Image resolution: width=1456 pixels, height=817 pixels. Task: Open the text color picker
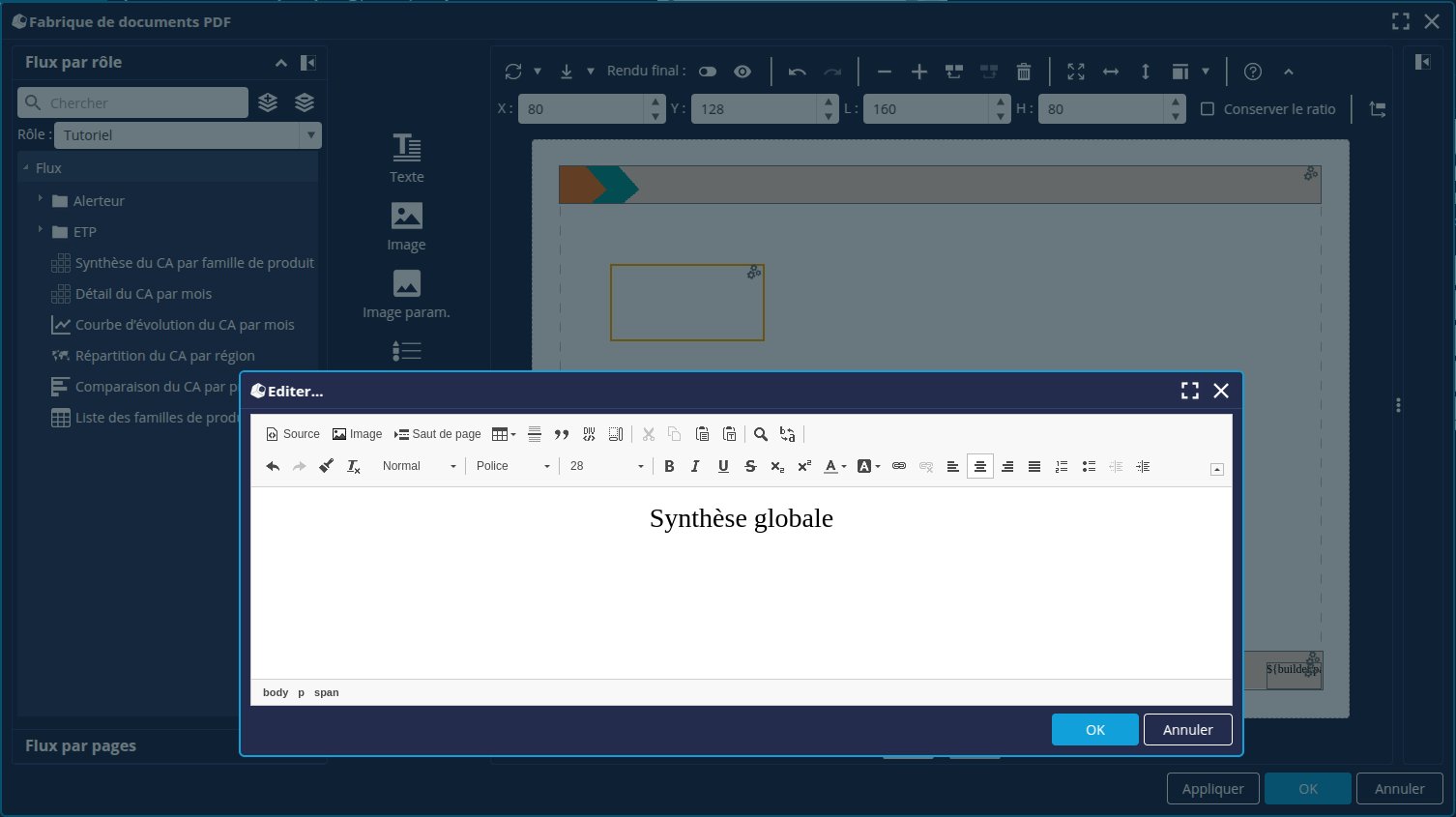pyautogui.click(x=834, y=466)
